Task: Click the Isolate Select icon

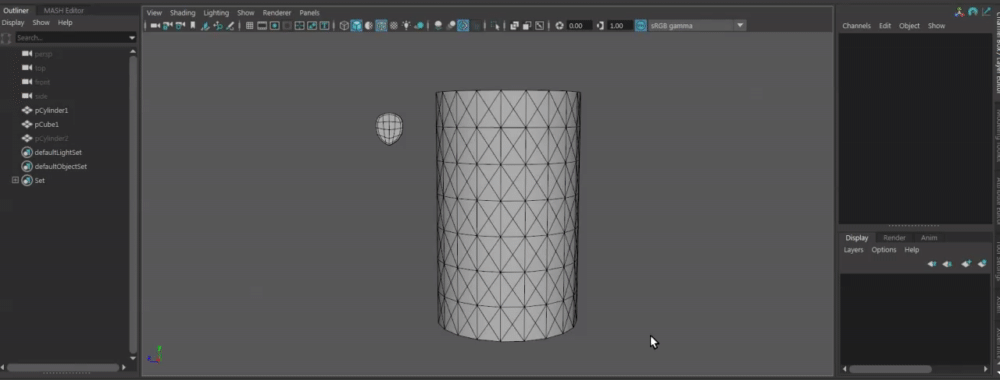Action: [495, 26]
